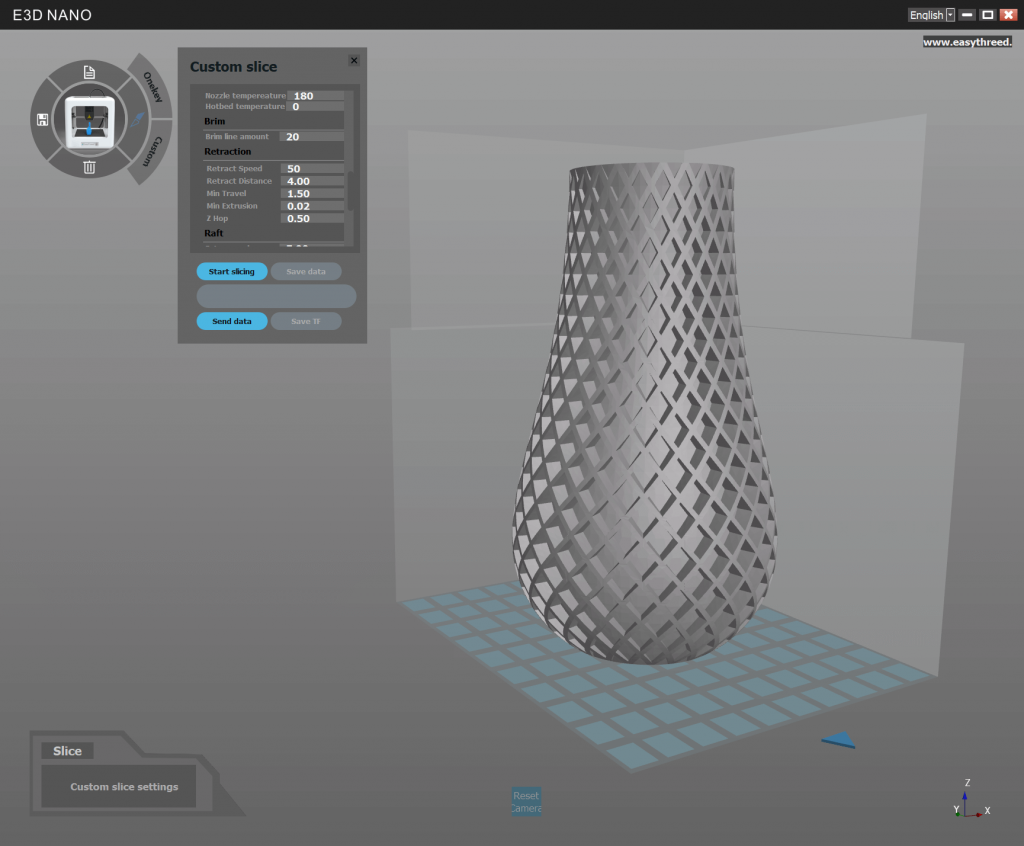Screen dimensions: 1024x846
Task: Click the blue arrow marker near the build plate
Action: click(838, 740)
